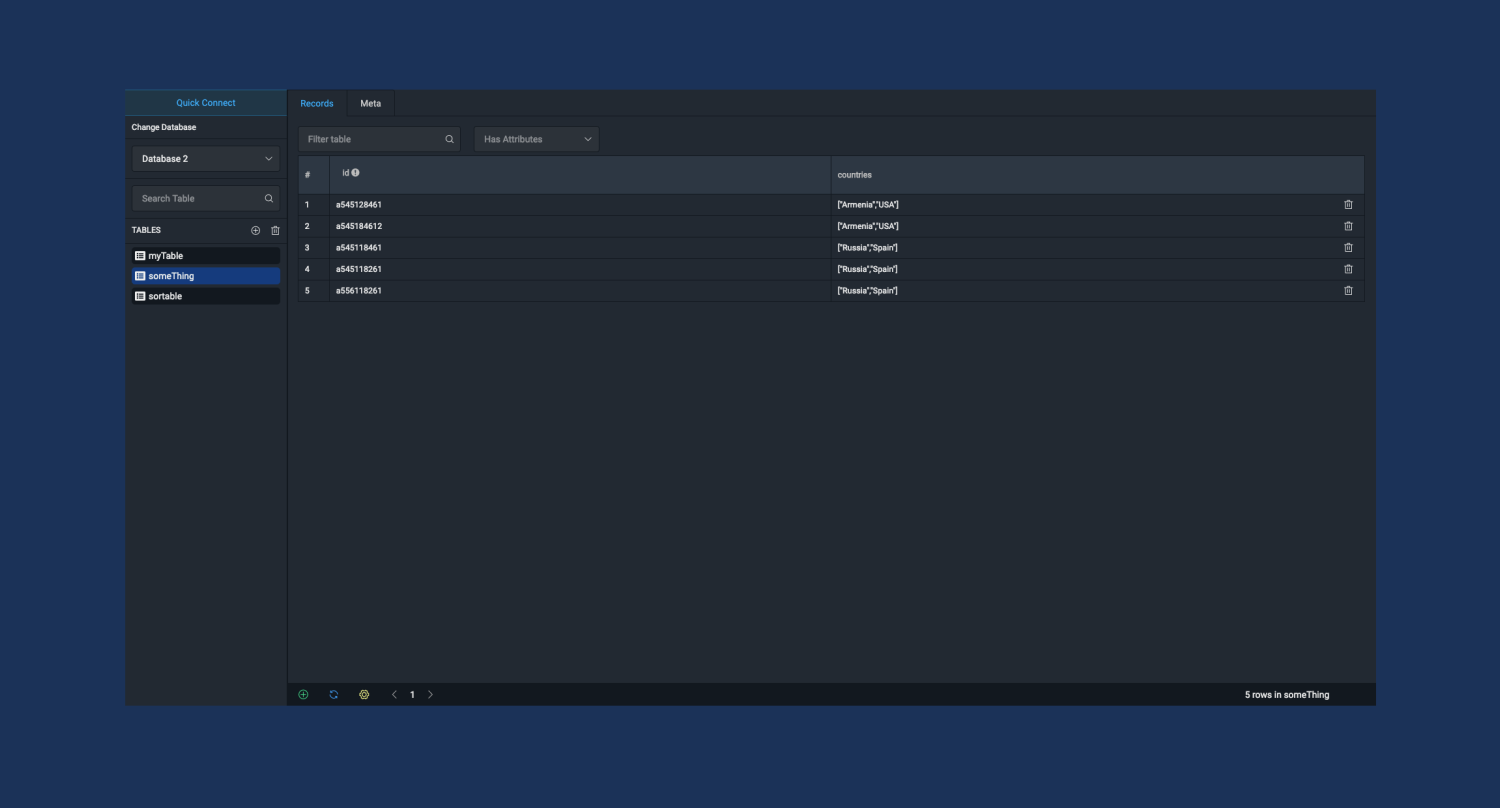Click the a545118261 id cell
Viewport: 1500px width, 808px height.
pyautogui.click(x=580, y=269)
